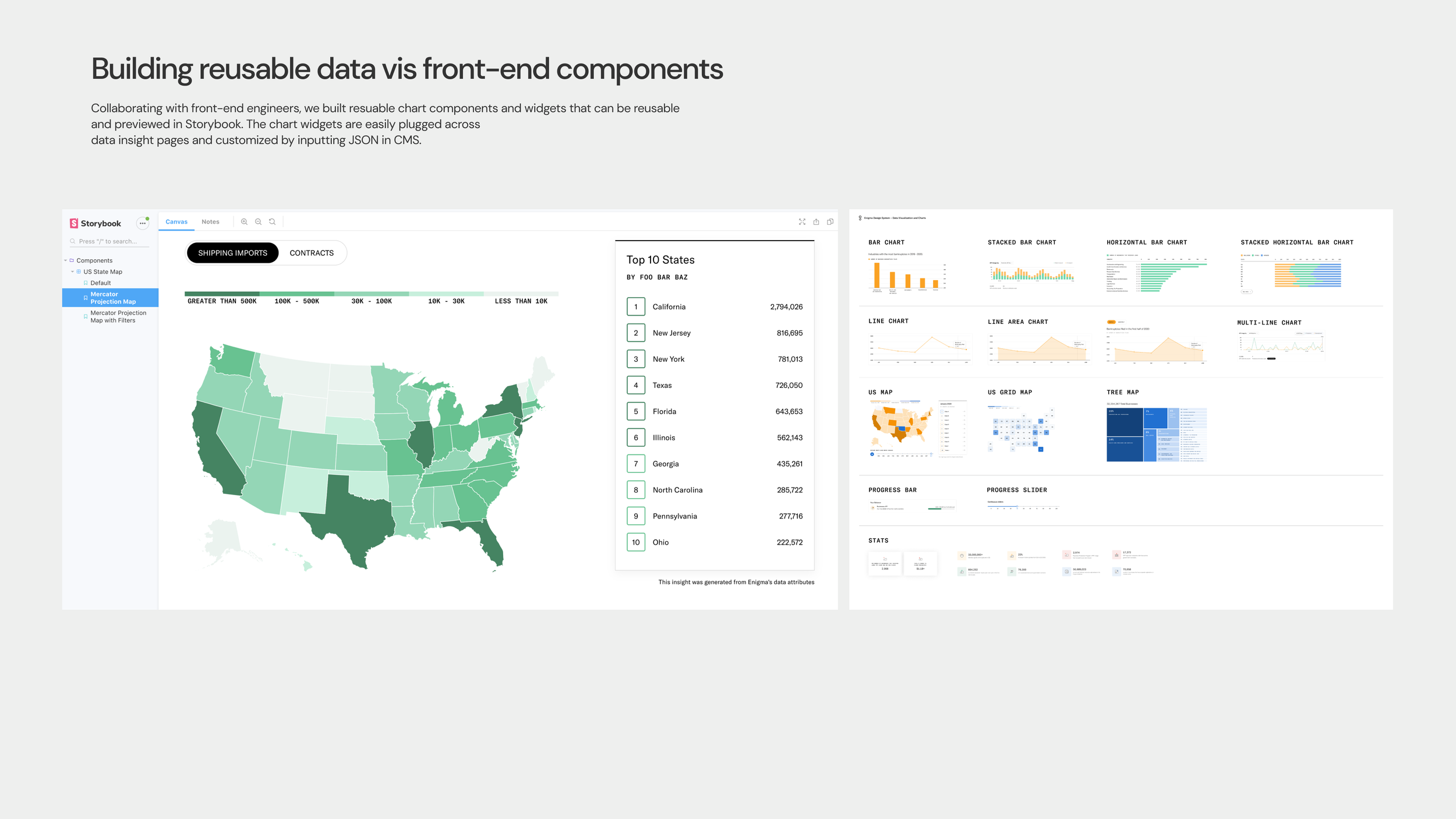Click the GREATER THAN 500K legend swatch
Screen dimensions: 1456x819
pyautogui.click(x=222, y=294)
